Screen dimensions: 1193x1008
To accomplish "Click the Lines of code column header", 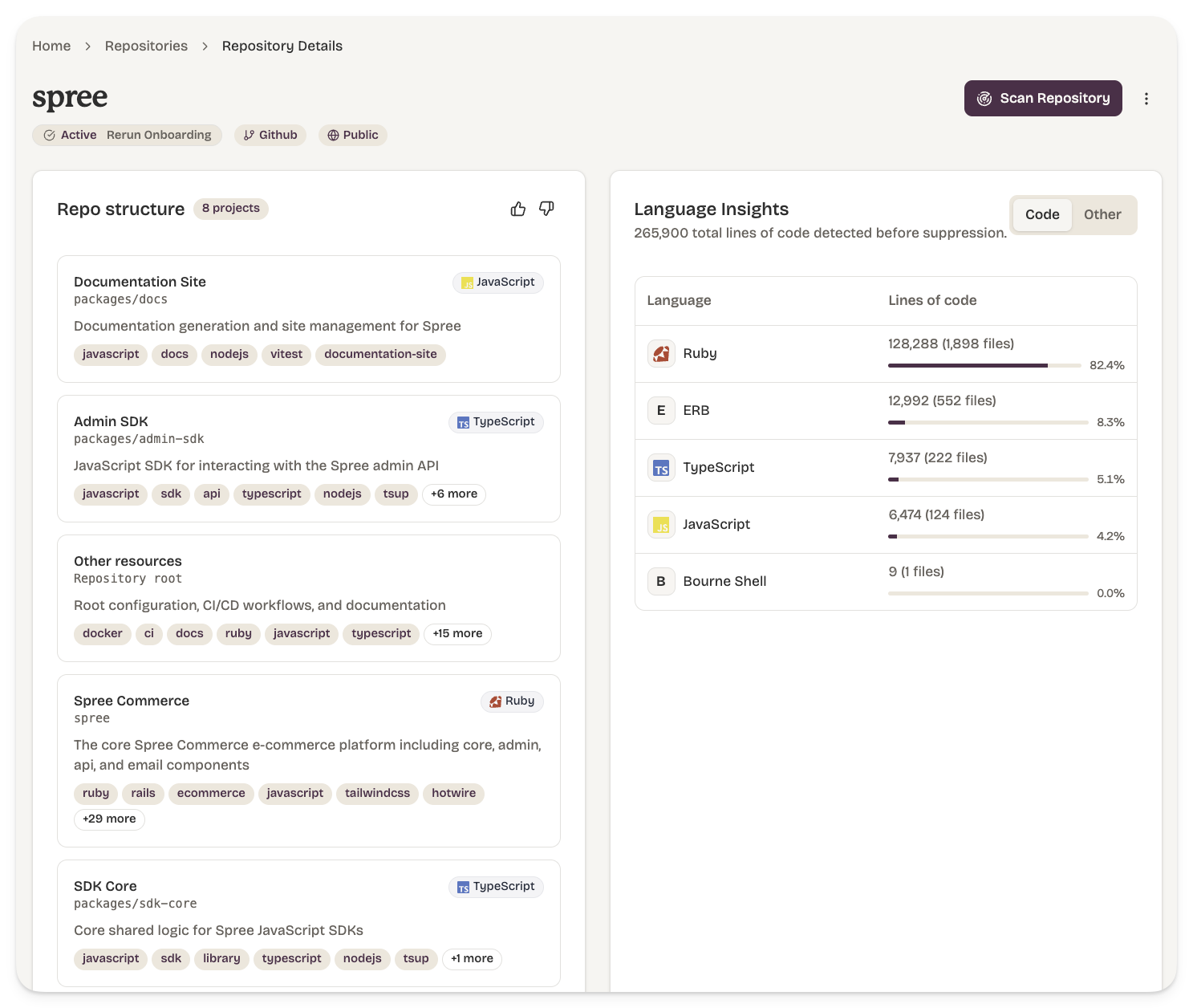I will [x=932, y=300].
